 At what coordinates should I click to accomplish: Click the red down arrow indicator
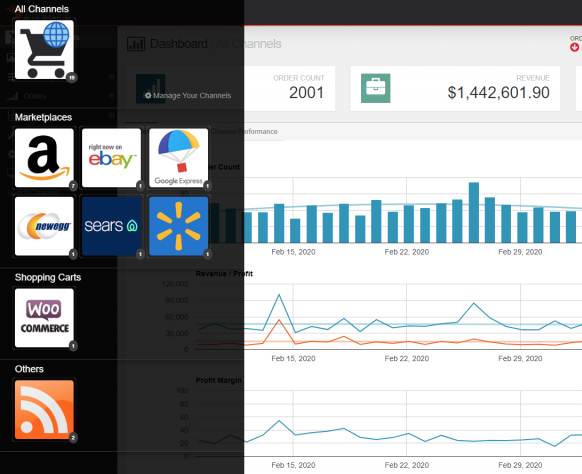click(x=575, y=48)
